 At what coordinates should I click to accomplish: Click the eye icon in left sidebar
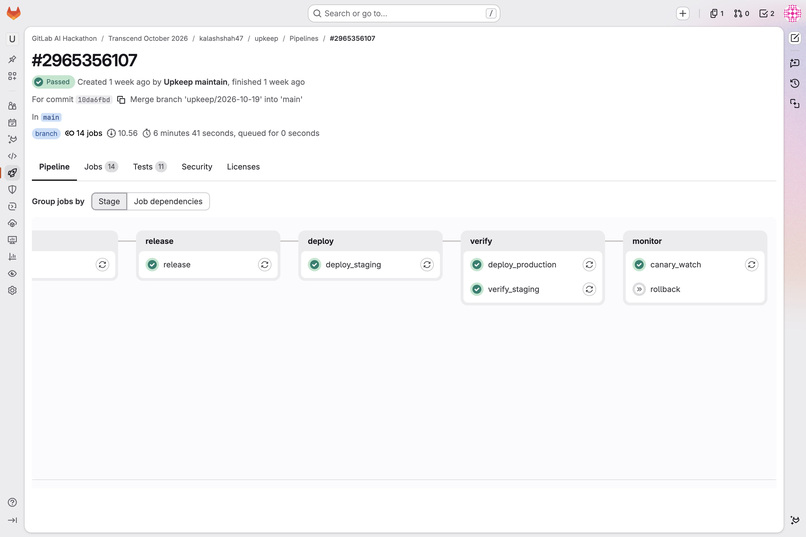(12, 273)
